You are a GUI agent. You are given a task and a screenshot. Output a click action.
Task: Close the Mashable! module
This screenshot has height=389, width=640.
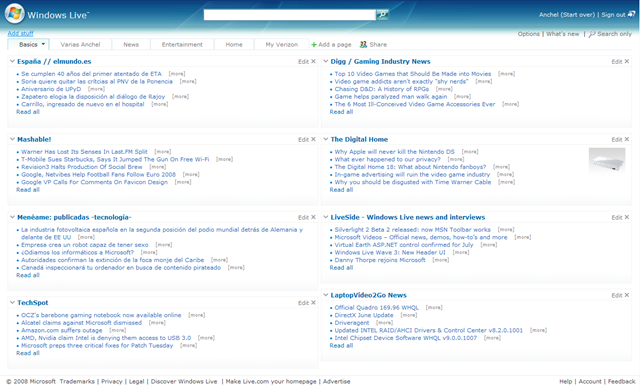point(313,139)
